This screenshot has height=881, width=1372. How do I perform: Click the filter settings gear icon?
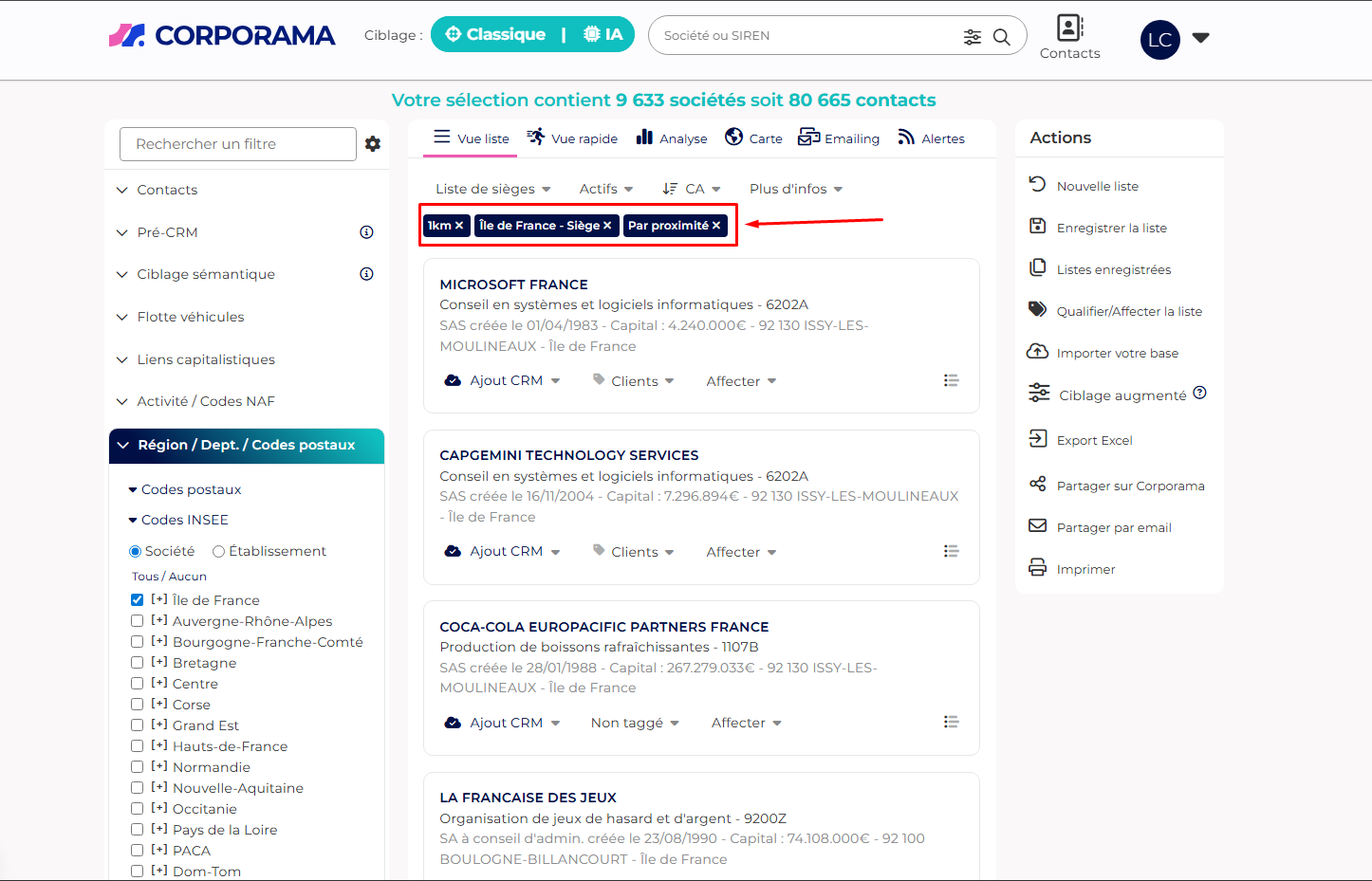[373, 144]
